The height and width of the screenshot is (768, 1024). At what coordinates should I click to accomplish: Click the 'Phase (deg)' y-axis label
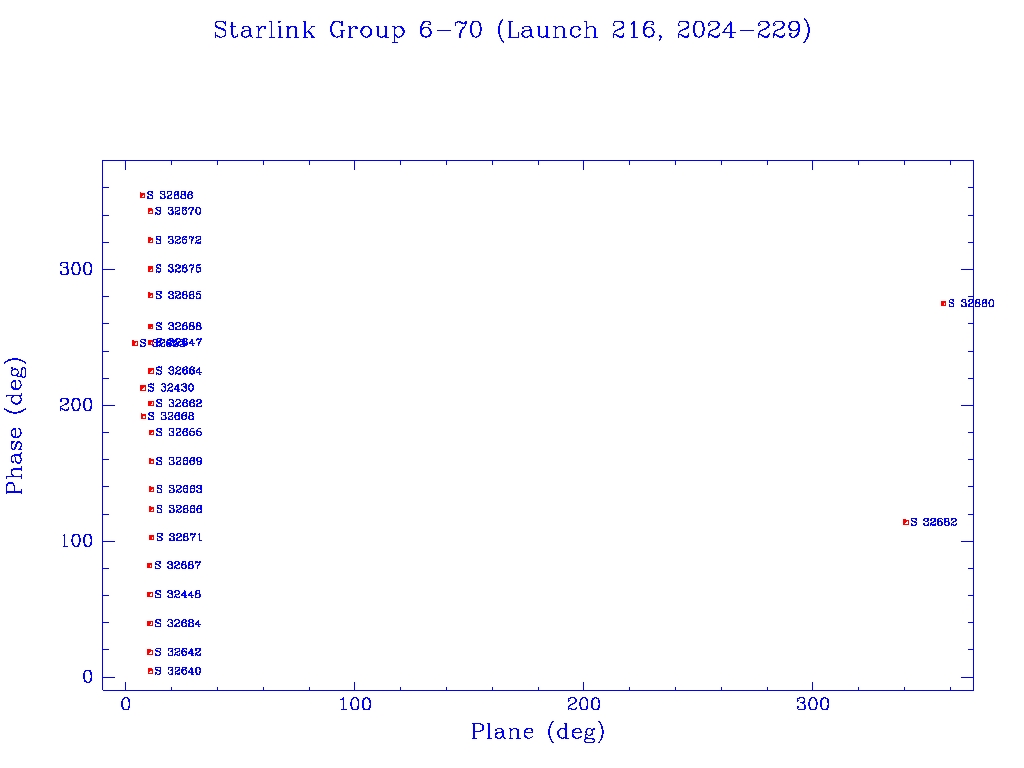tap(14, 426)
